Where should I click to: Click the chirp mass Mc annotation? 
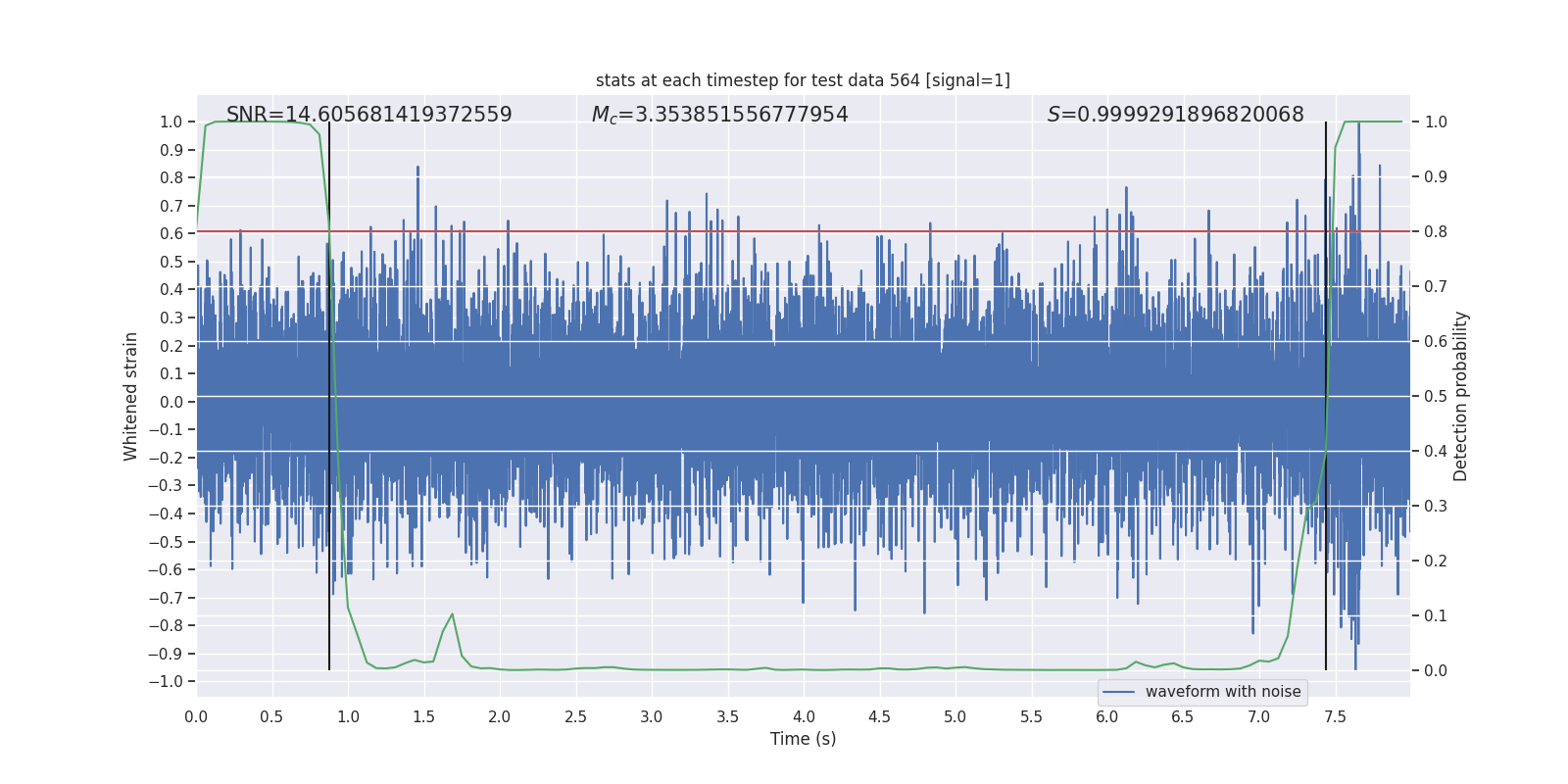click(x=720, y=115)
